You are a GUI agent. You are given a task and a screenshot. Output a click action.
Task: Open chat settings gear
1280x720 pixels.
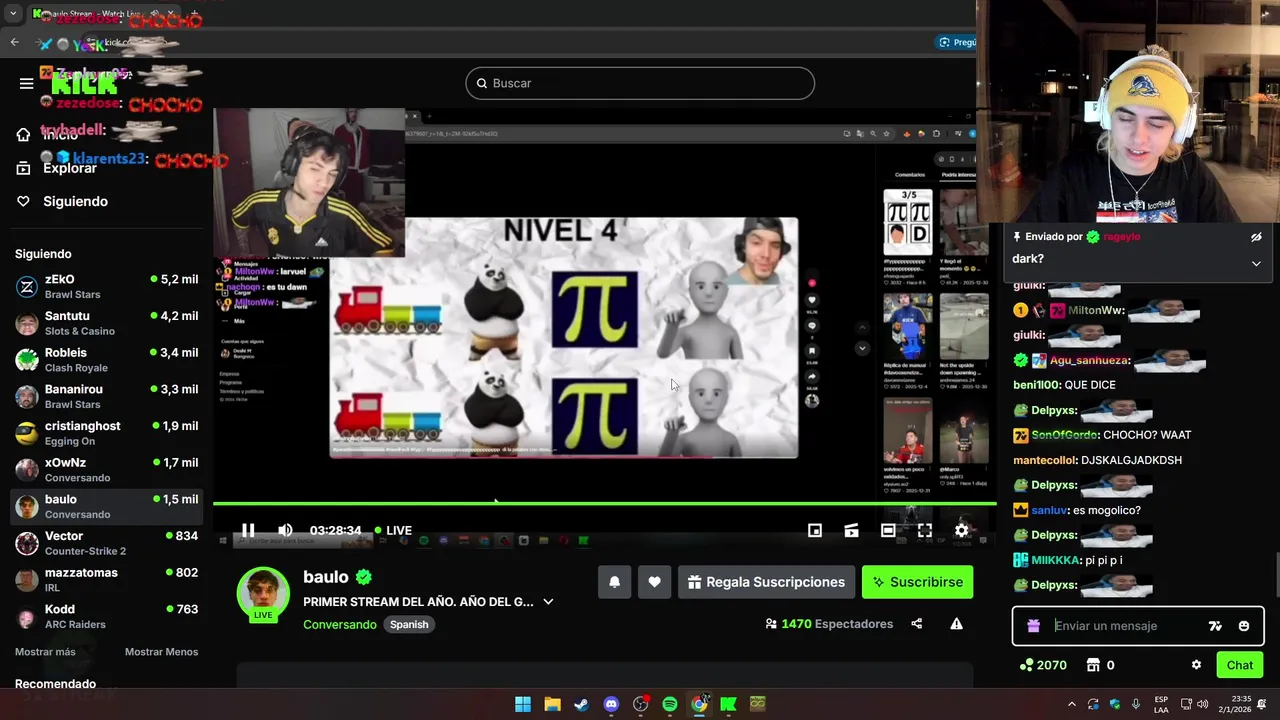coord(1196,665)
